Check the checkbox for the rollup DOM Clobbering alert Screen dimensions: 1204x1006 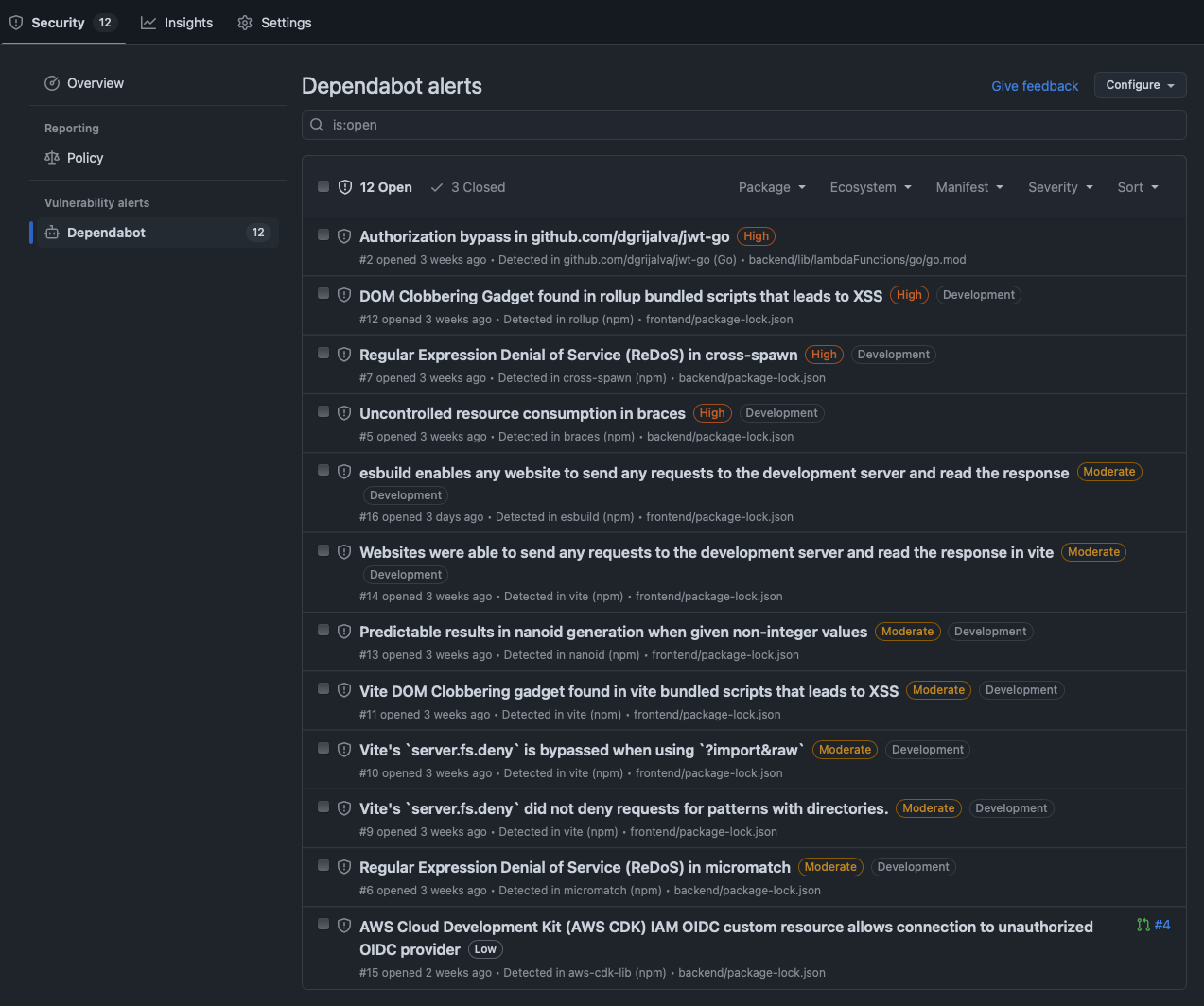[x=323, y=294]
